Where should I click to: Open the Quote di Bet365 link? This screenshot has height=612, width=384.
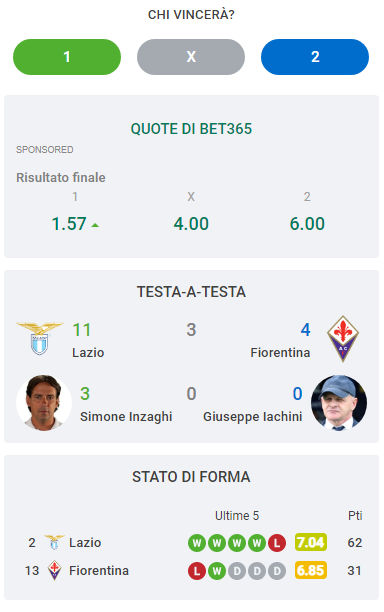click(191, 129)
